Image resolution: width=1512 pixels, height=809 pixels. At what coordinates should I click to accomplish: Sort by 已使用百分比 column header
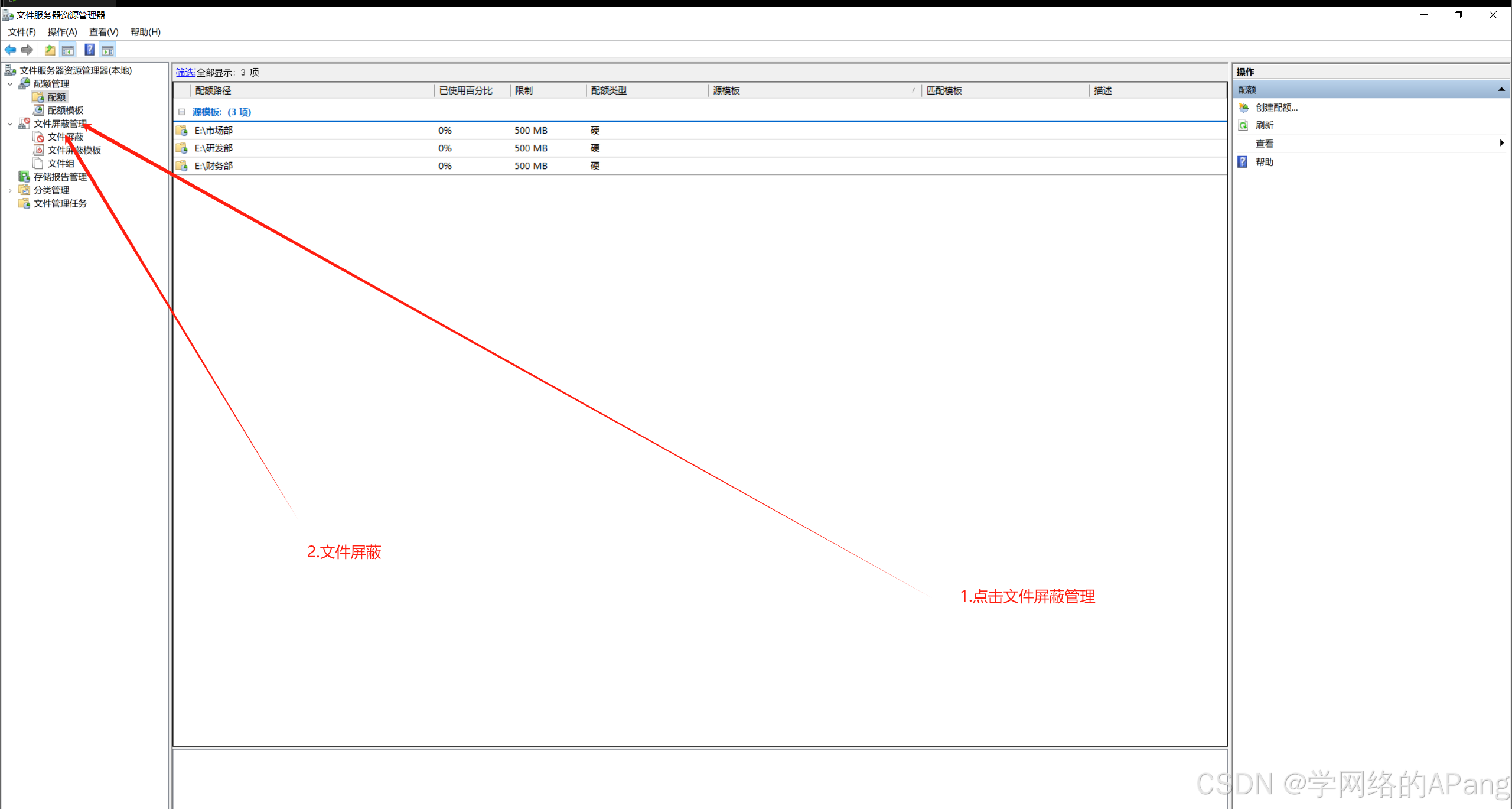[466, 90]
